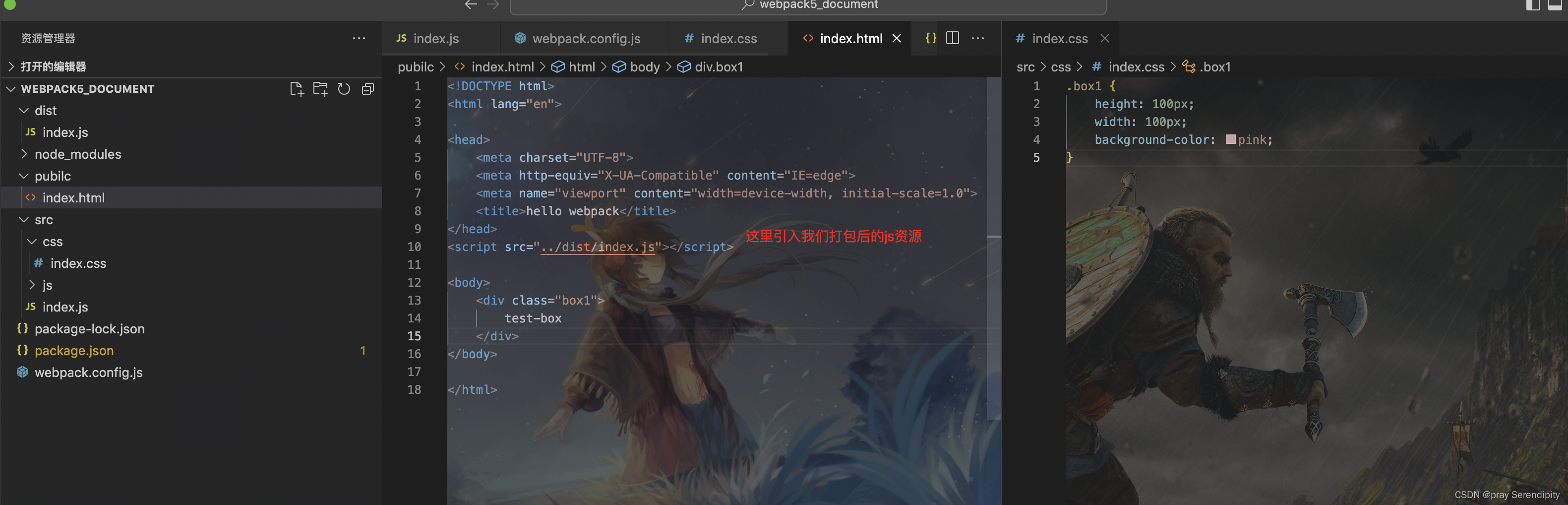Switch to left group index.css tab

(728, 38)
